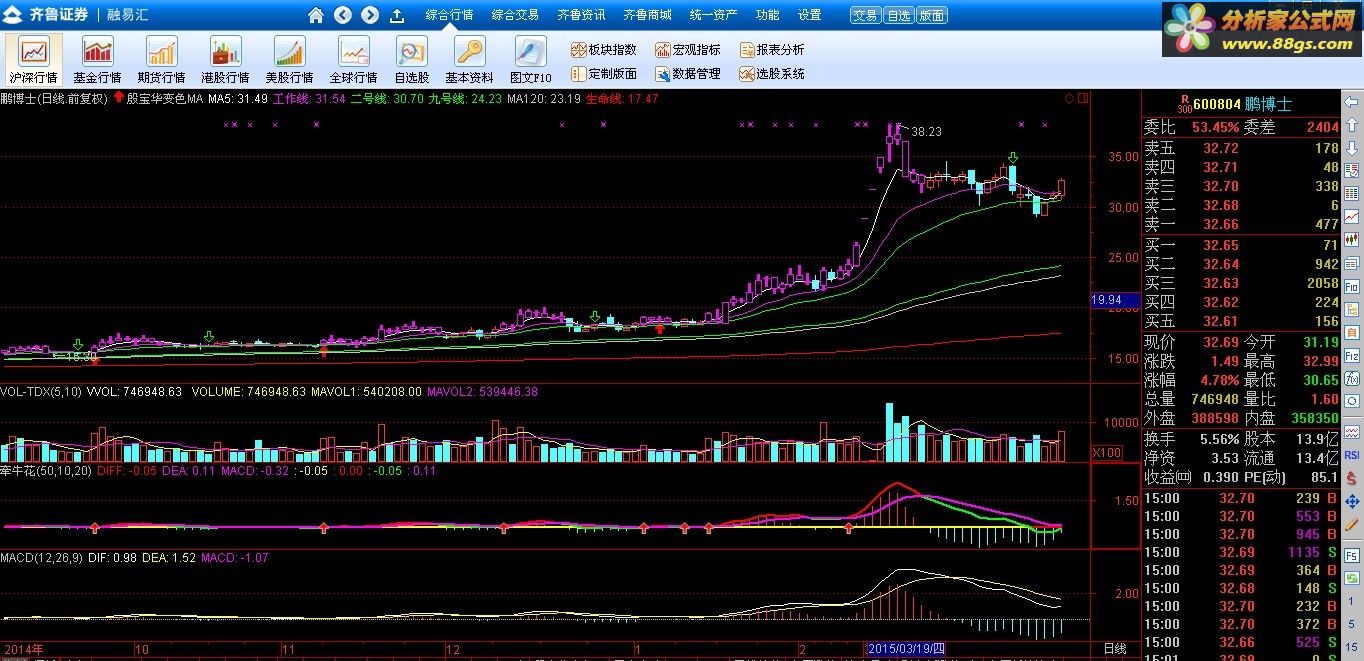Click the green refresh sidebar icon
Screen dimensions: 1364x661
[1352, 577]
